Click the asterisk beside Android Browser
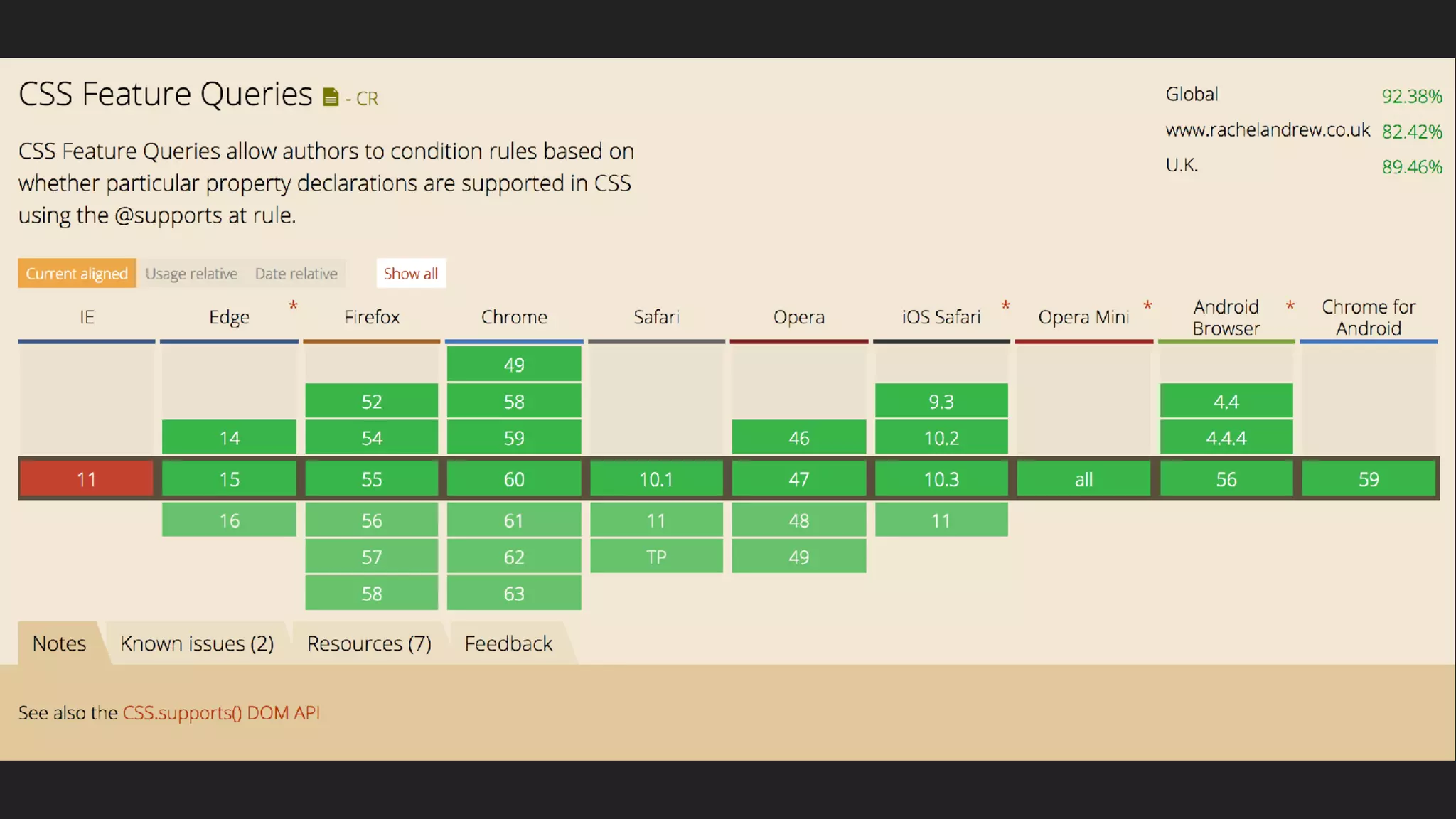This screenshot has width=1456, height=819. click(1290, 306)
